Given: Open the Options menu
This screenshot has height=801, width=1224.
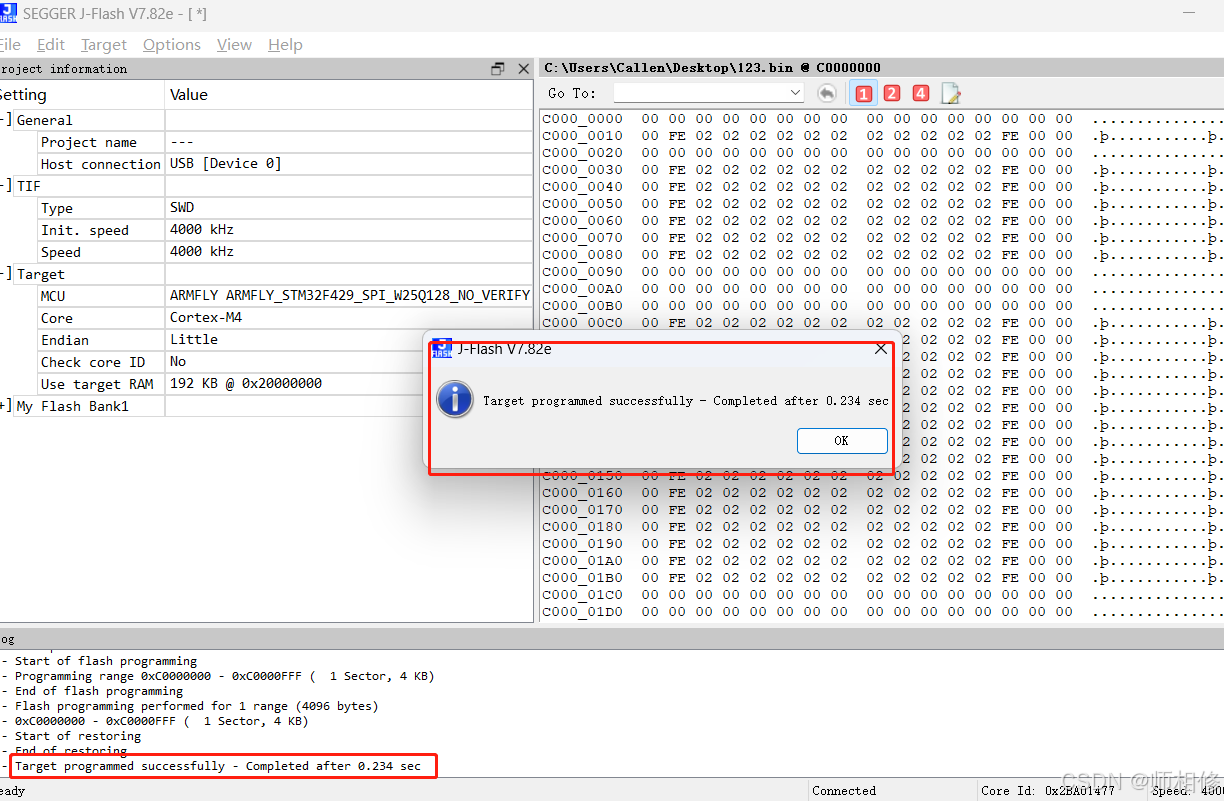Looking at the screenshot, I should click(x=172, y=45).
